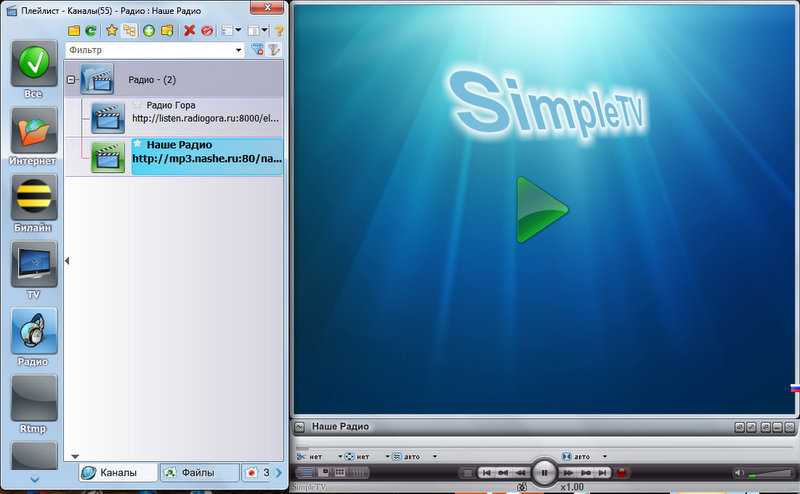
Task: Toggle the column bars view button
Action: click(x=358, y=473)
